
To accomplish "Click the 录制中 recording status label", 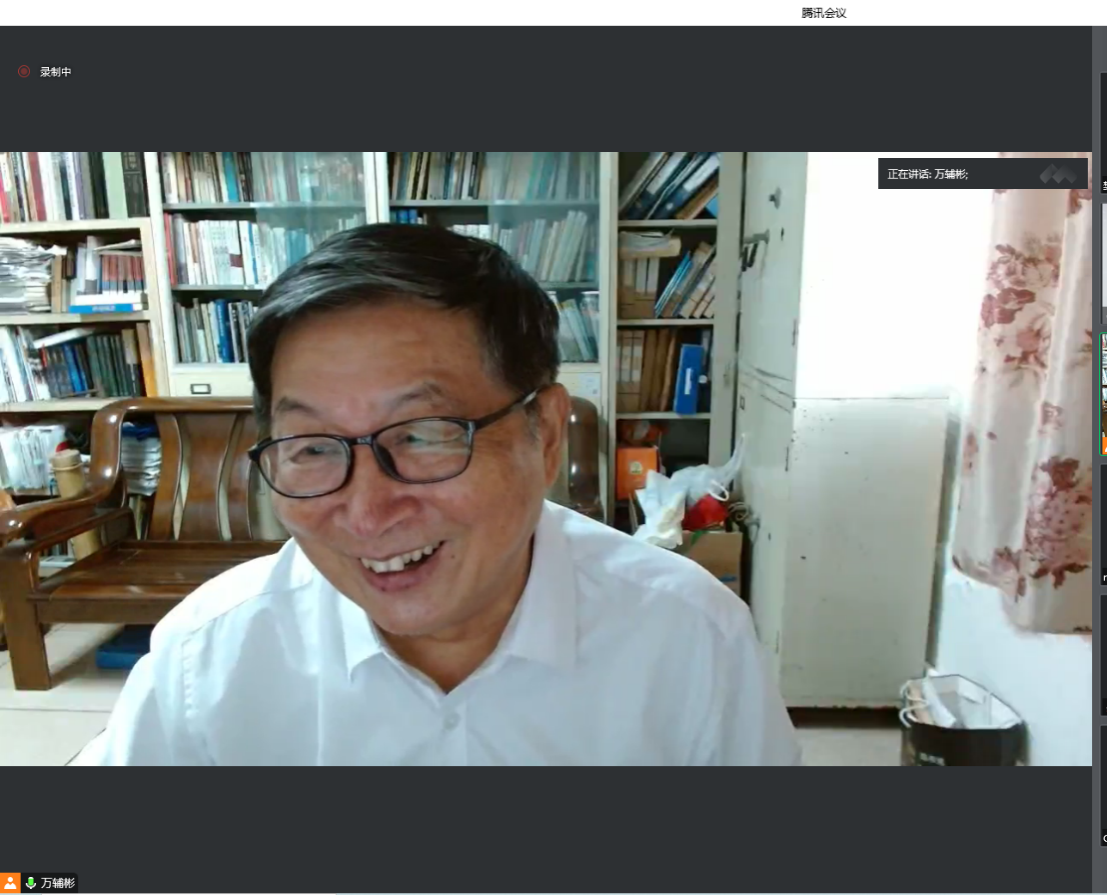I will point(56,72).
